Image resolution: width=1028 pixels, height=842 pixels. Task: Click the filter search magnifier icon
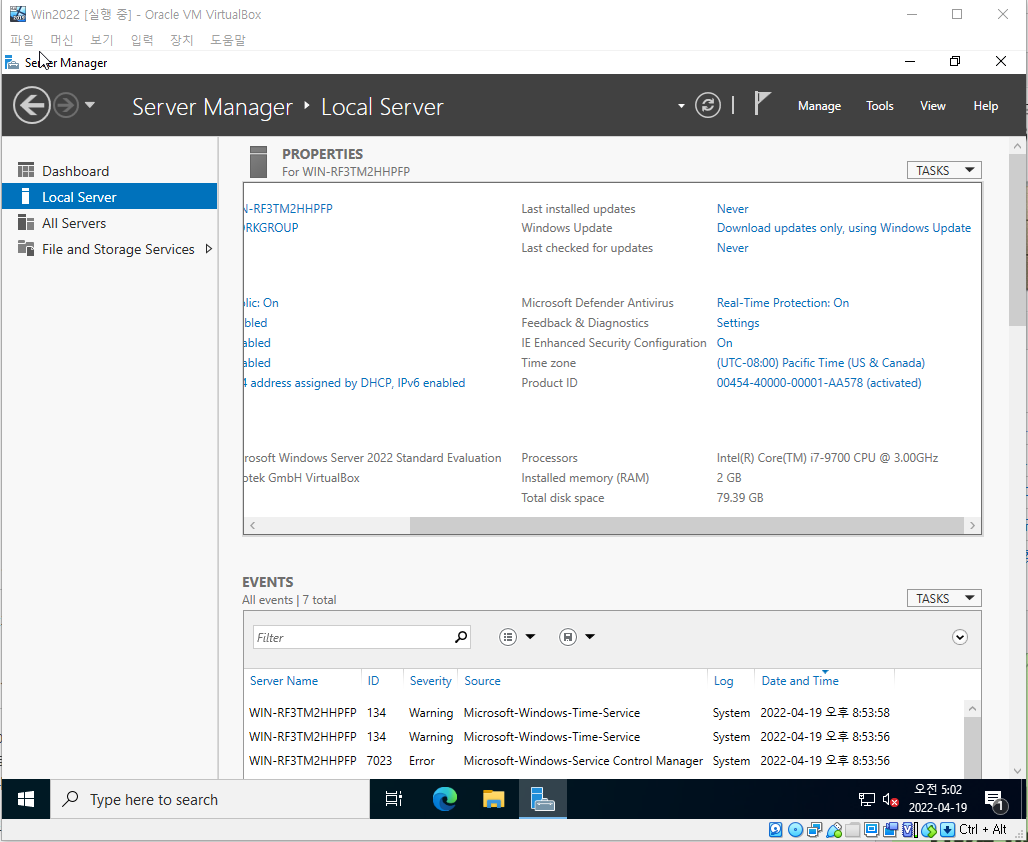(461, 637)
